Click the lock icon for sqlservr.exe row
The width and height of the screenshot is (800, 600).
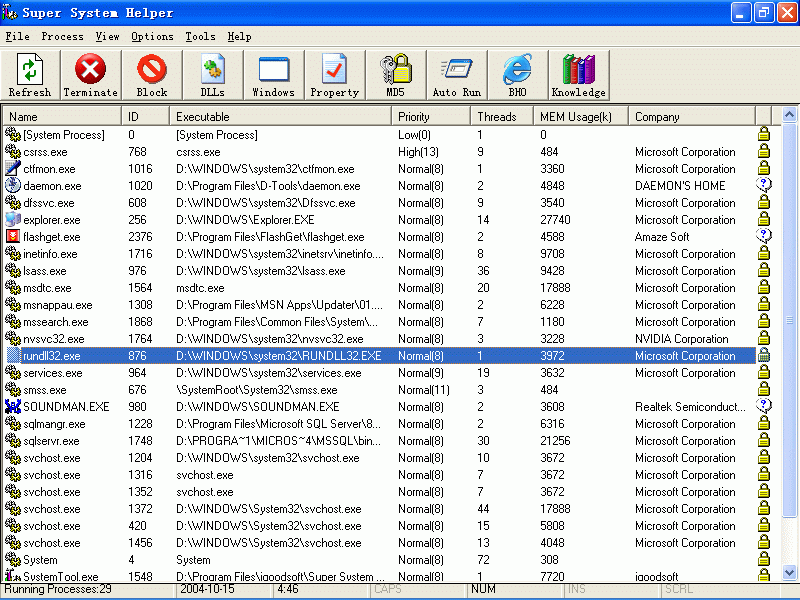tap(763, 440)
